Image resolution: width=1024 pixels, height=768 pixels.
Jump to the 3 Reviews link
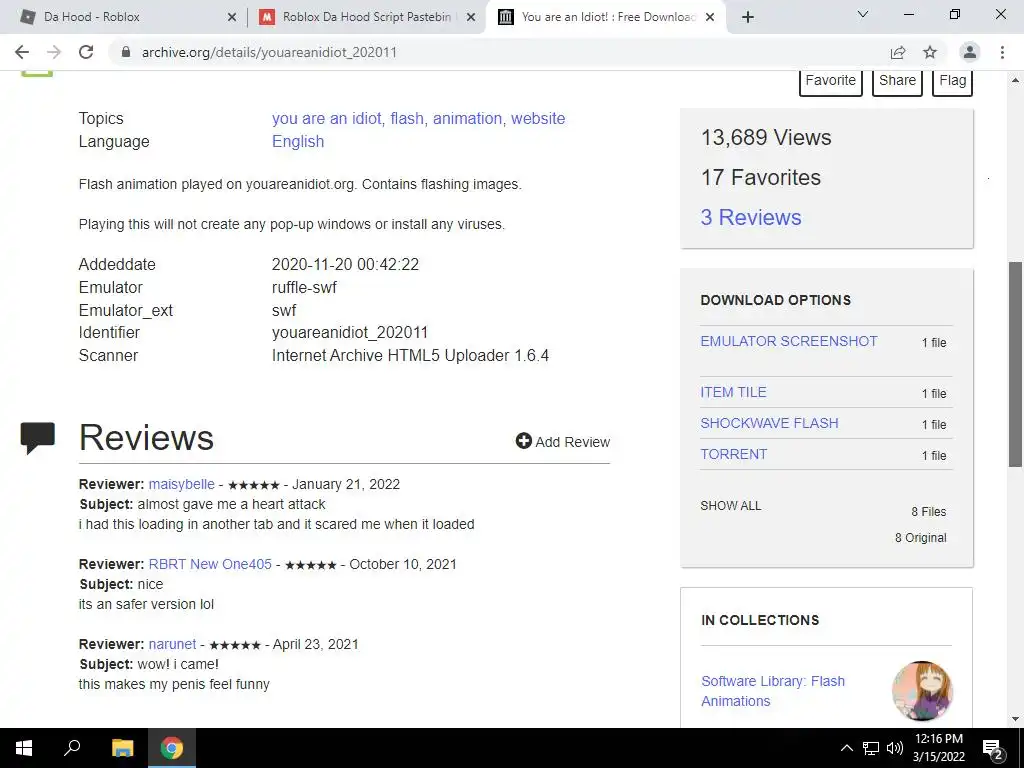pos(751,217)
